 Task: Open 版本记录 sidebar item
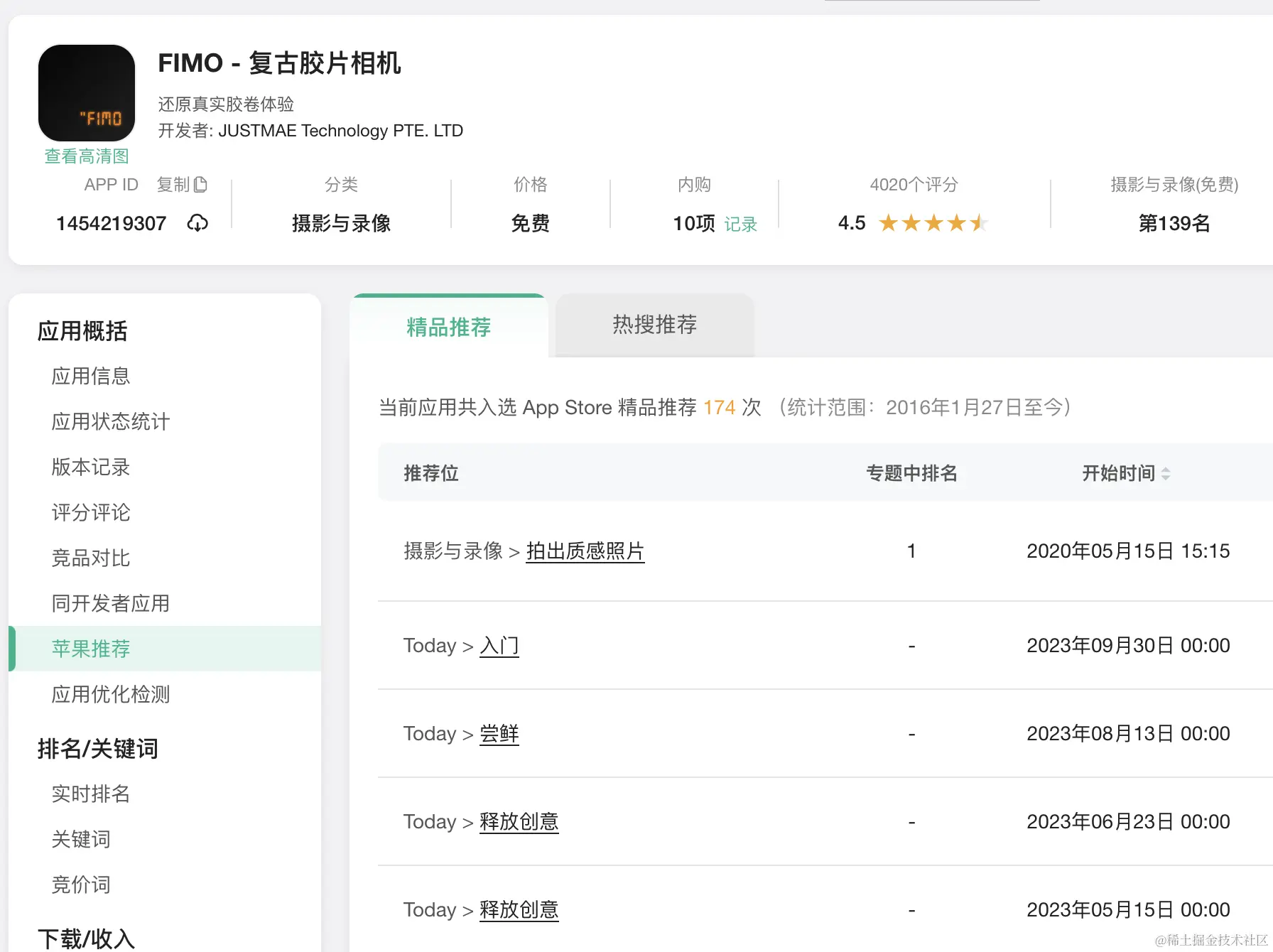91,467
